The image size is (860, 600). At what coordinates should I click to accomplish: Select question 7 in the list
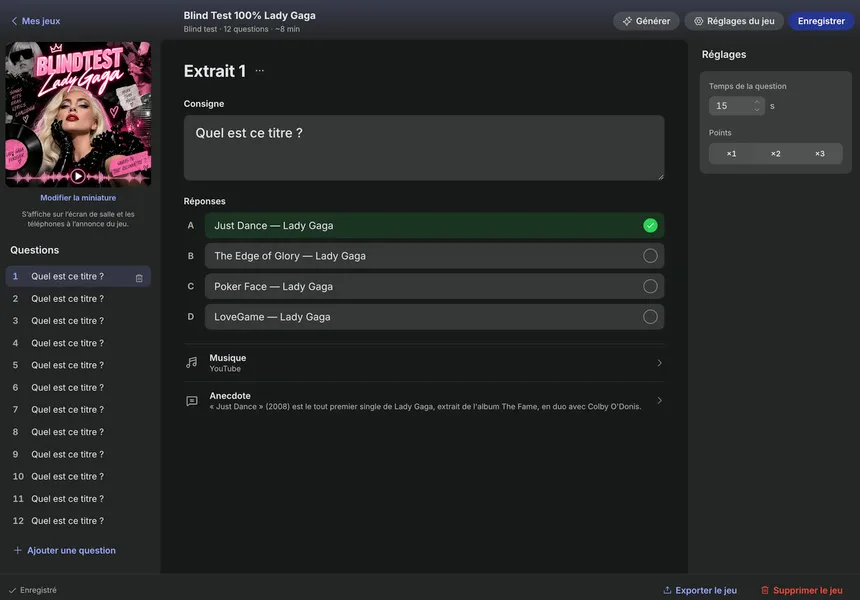click(x=78, y=410)
